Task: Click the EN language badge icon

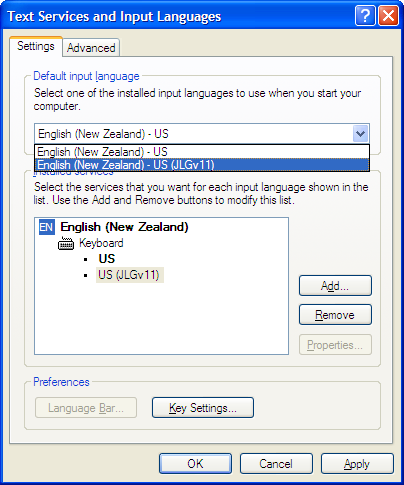Action: (x=47, y=227)
